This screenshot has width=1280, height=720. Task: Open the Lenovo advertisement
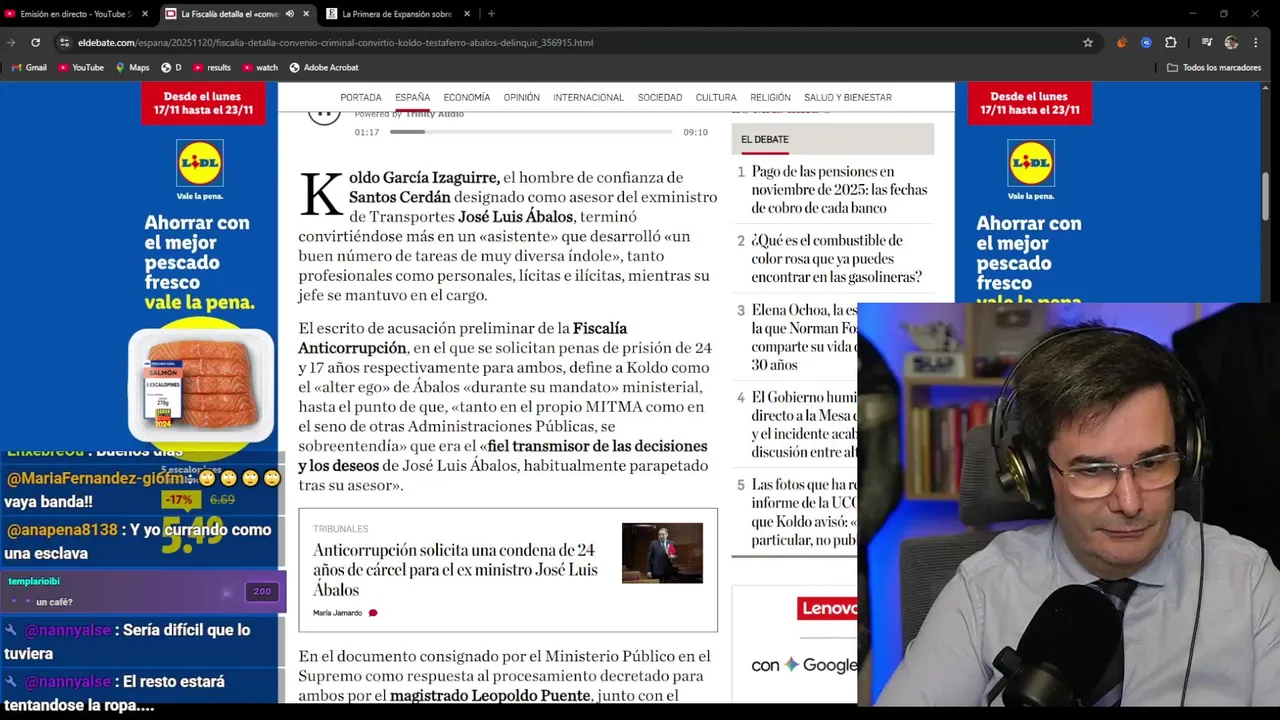point(827,608)
